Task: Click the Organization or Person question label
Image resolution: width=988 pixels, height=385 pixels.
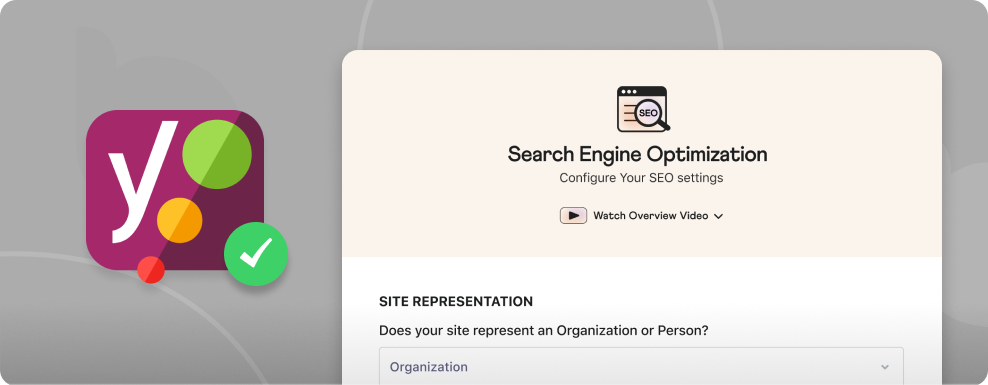Action: 544,330
